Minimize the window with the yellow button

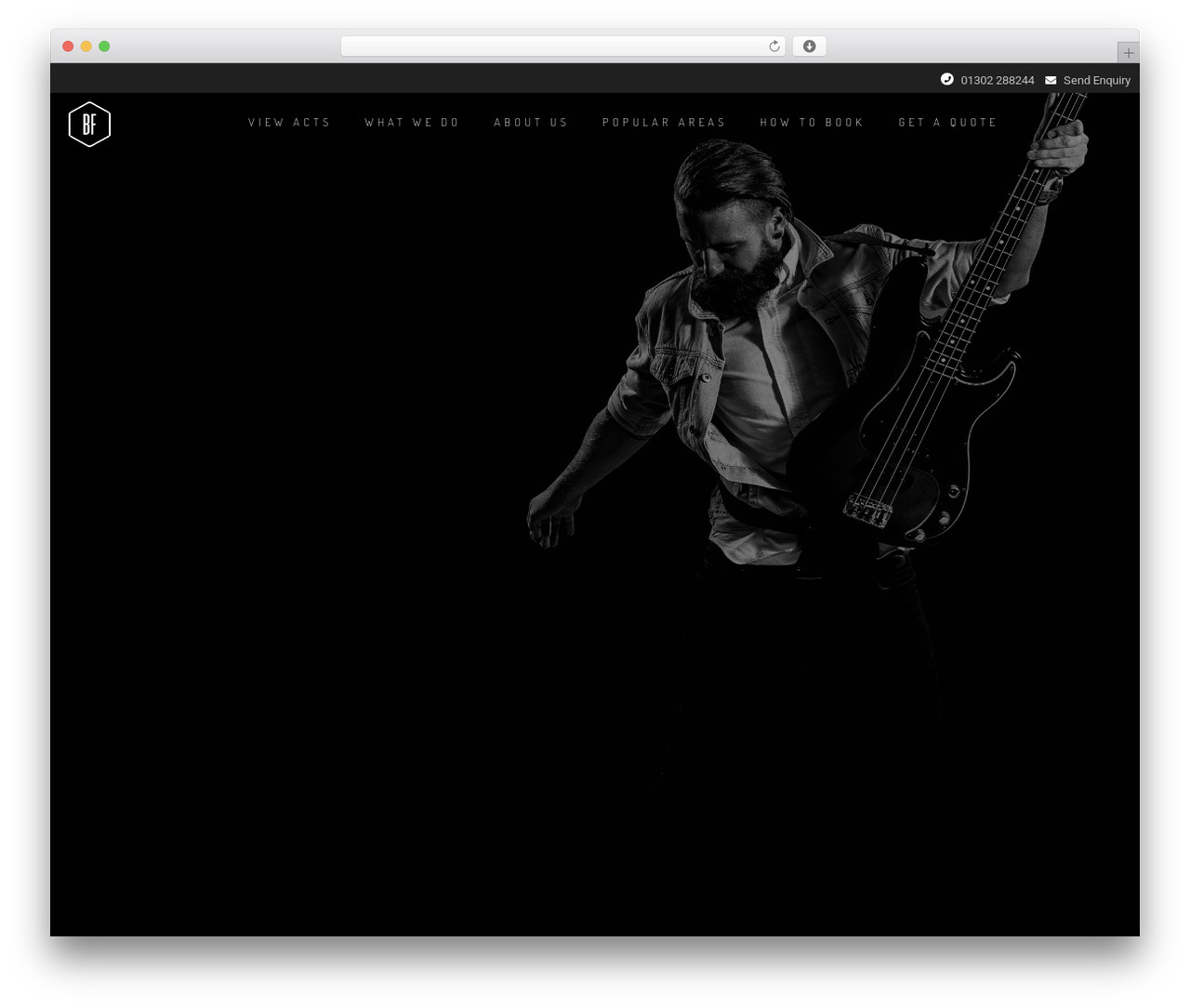point(86,46)
